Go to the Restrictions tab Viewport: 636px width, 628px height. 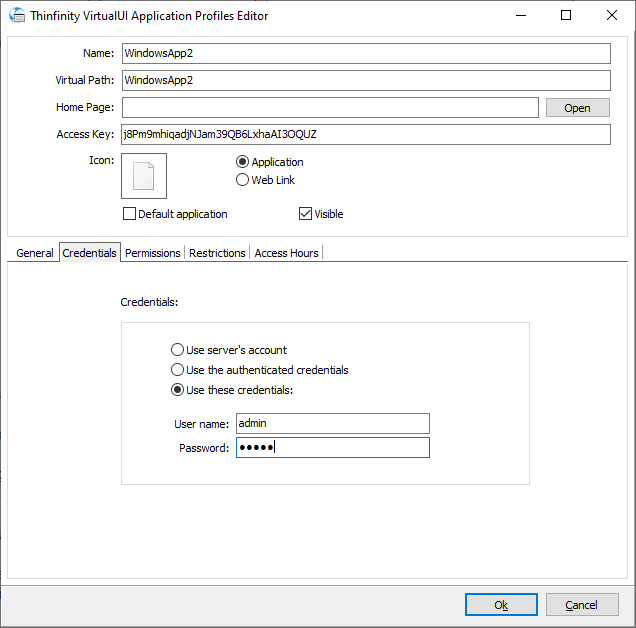[x=217, y=253]
